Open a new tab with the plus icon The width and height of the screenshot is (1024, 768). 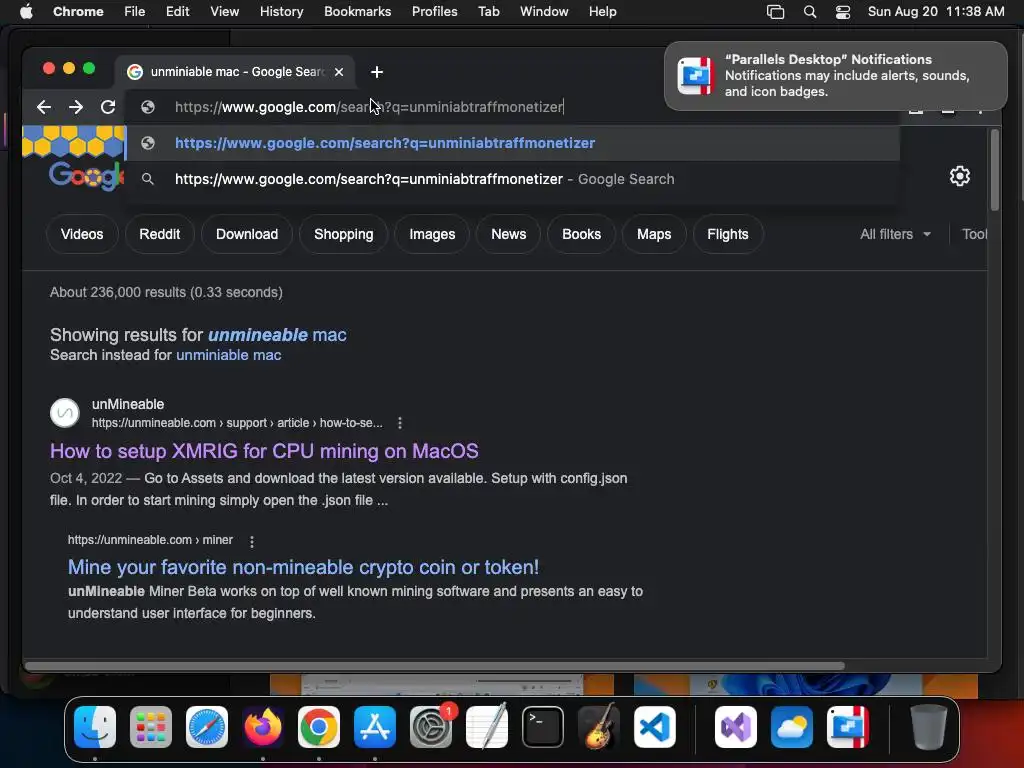(x=377, y=72)
